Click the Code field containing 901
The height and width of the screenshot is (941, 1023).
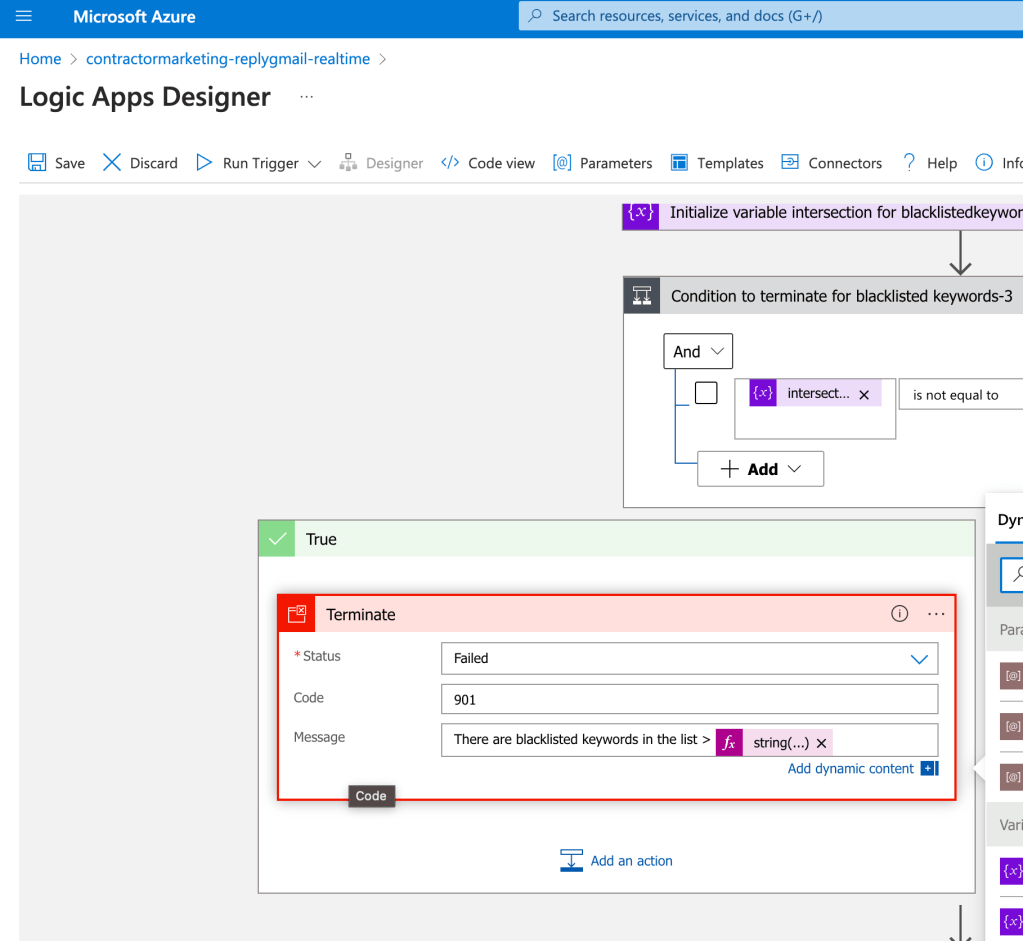click(x=690, y=699)
